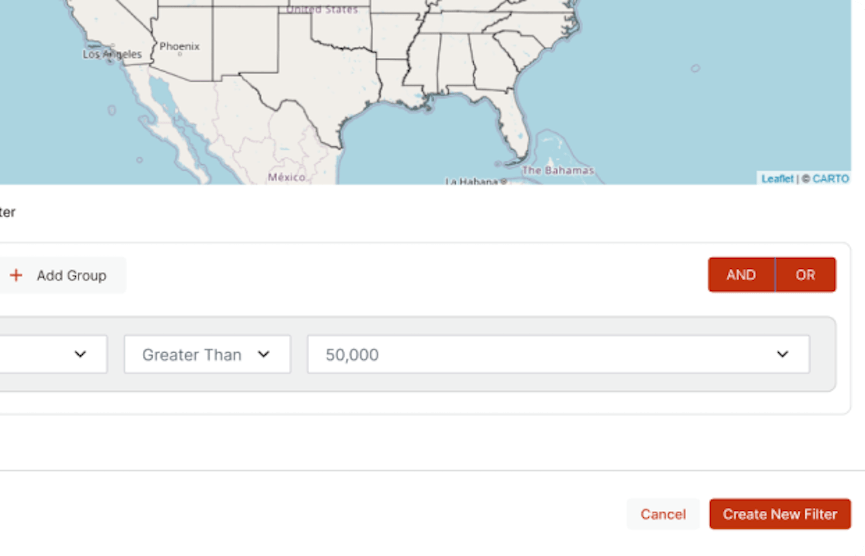The image size is (865, 556).
Task: Click the Bermuda island outline in Atlantic
Action: [x=695, y=68]
